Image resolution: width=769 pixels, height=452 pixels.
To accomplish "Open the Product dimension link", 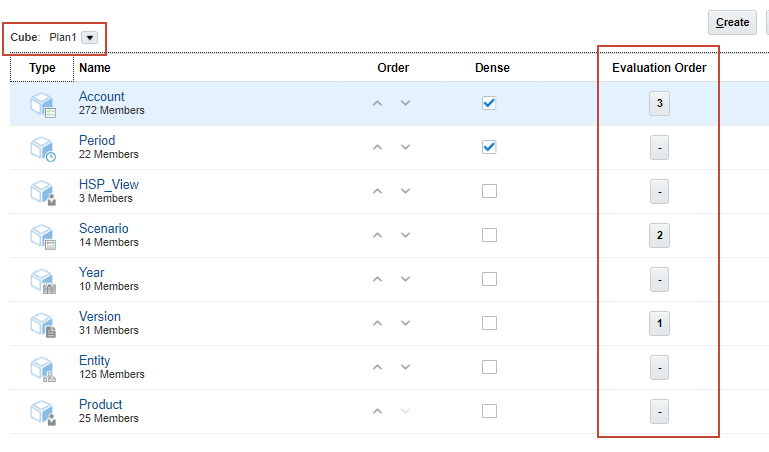I will tap(101, 404).
